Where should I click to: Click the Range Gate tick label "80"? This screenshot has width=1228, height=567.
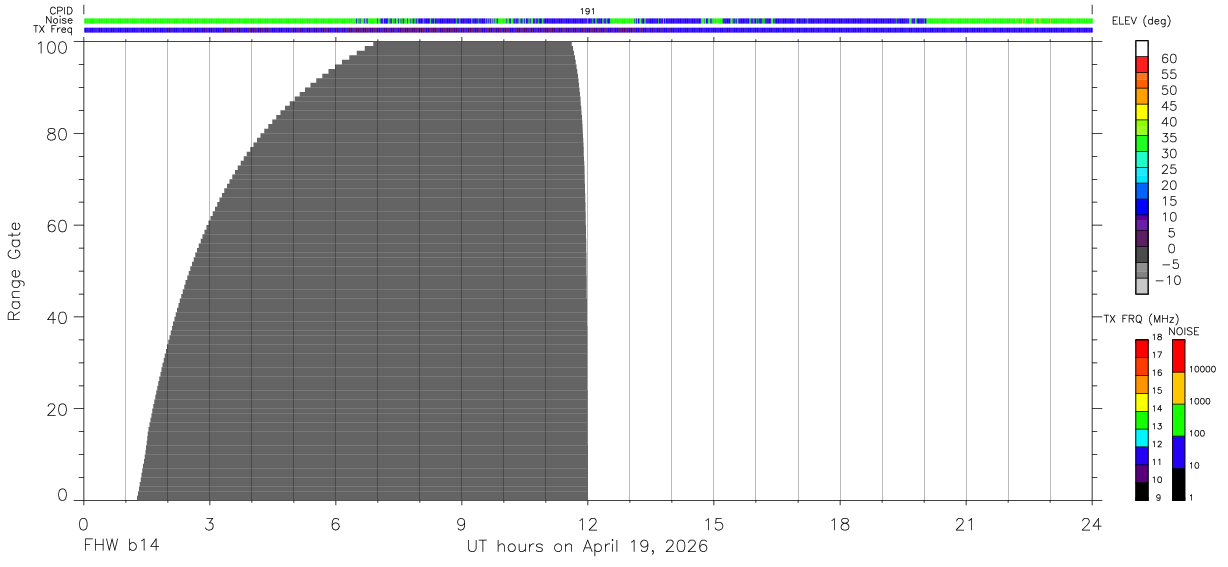tap(57, 134)
